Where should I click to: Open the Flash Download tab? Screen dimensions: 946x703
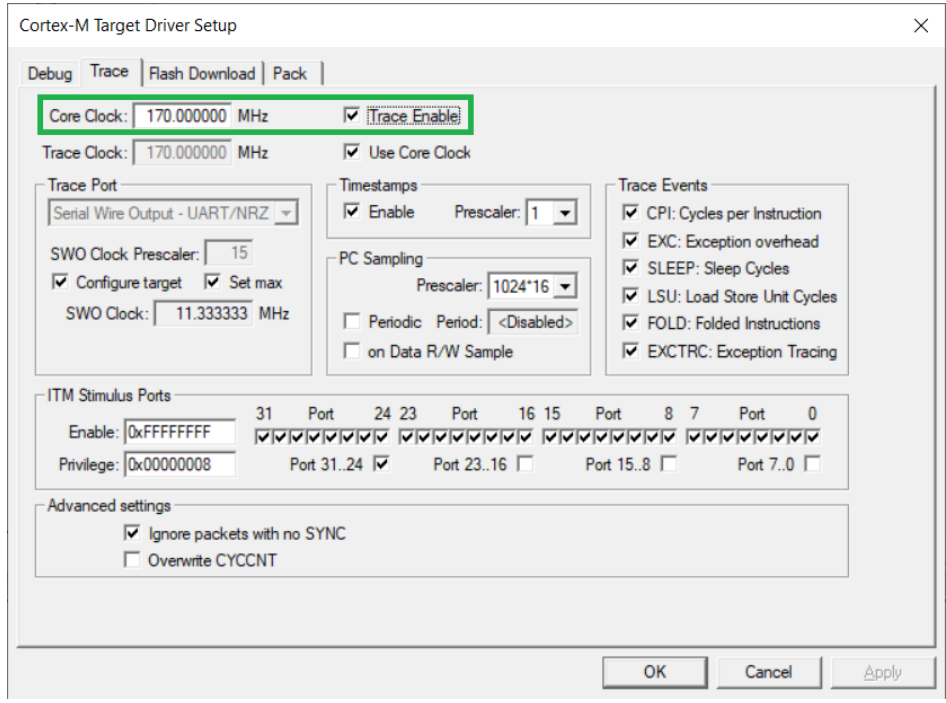point(202,74)
